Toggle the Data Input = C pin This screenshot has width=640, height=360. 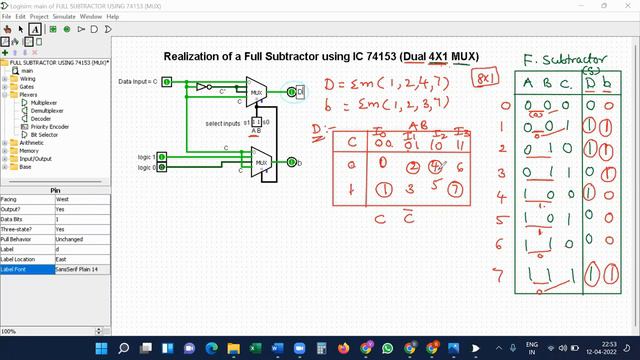point(167,82)
